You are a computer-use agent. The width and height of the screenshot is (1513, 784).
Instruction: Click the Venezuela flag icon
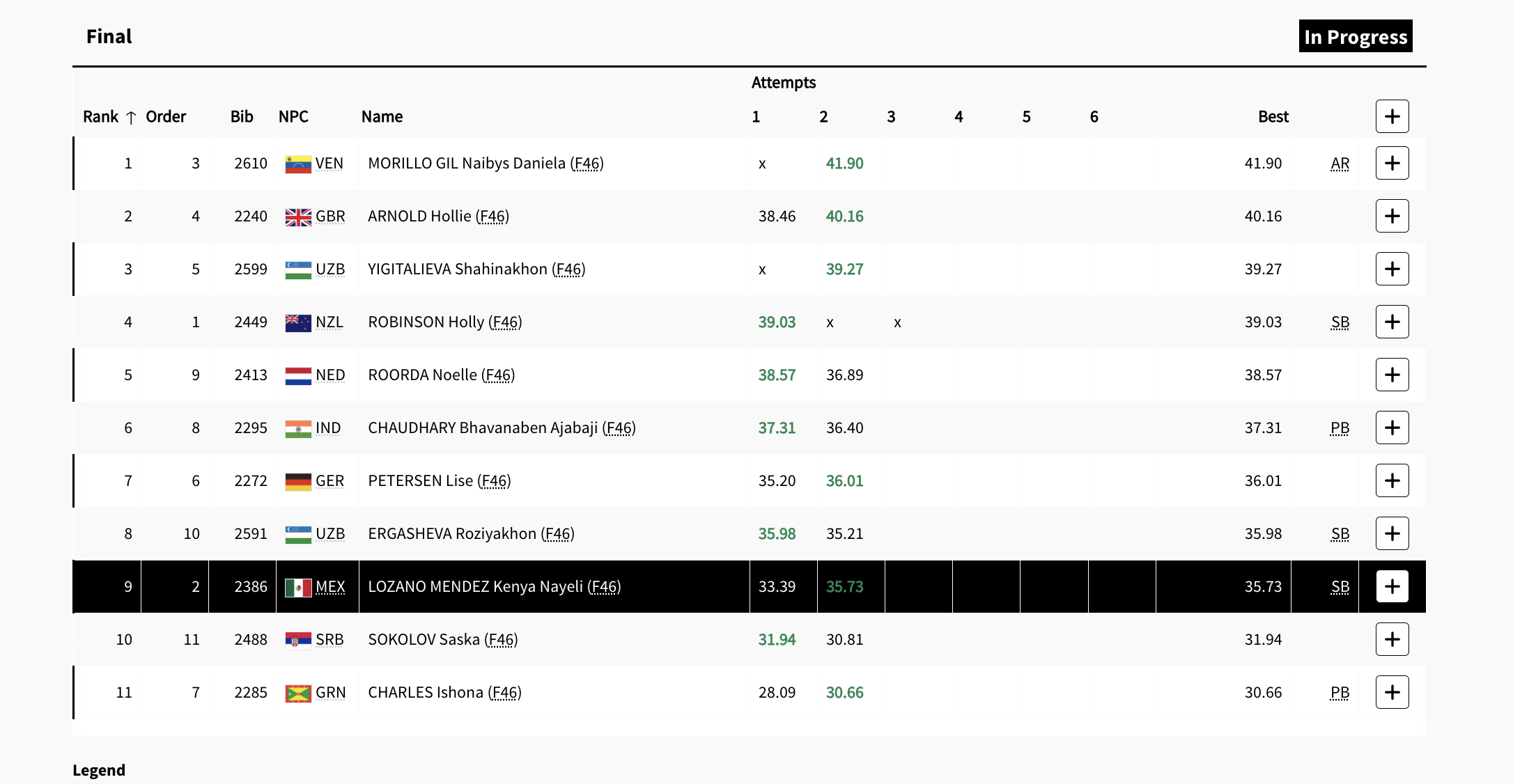click(x=298, y=164)
